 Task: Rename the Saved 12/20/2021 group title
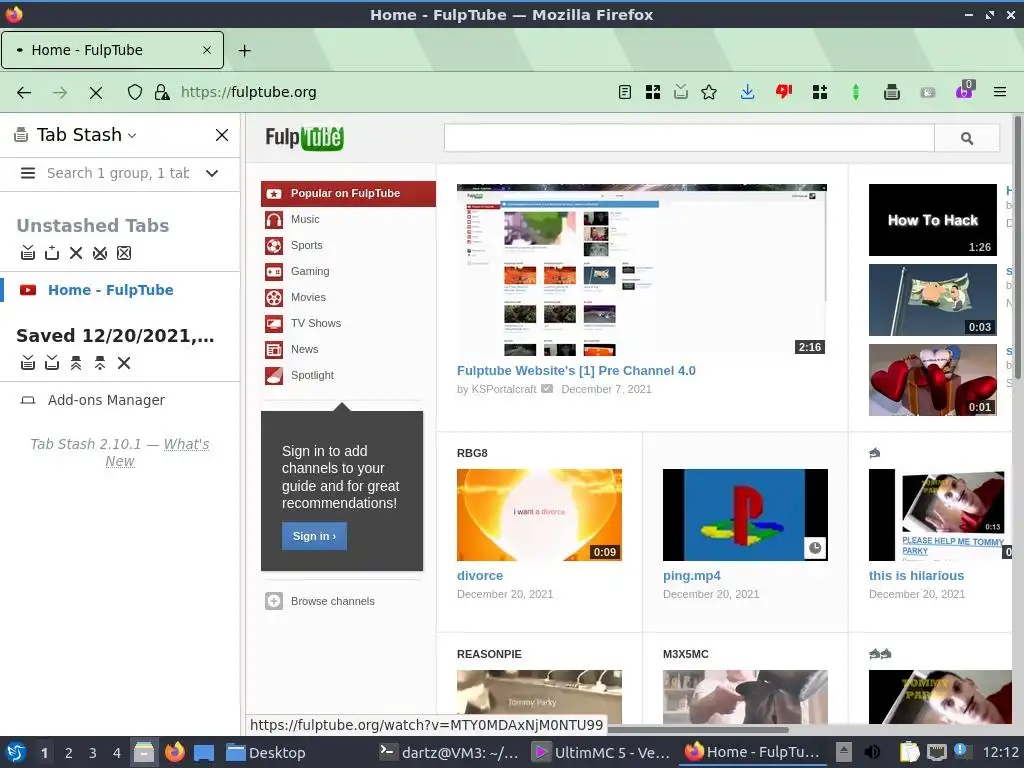coord(115,336)
